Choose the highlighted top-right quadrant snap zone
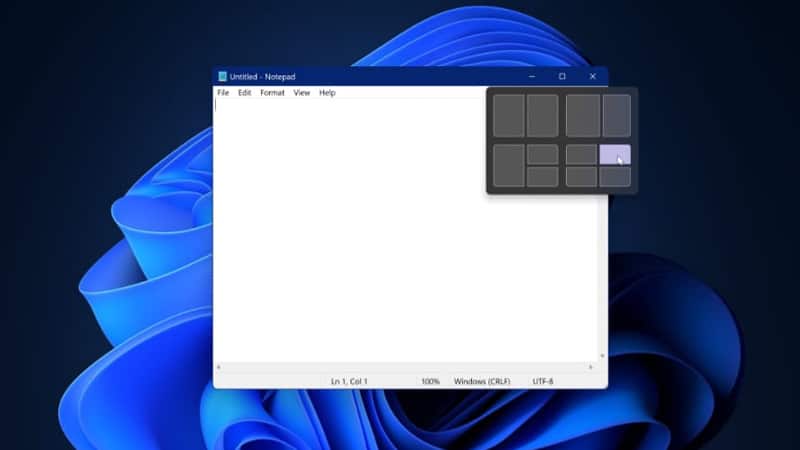Viewport: 800px width, 450px height. [615, 154]
